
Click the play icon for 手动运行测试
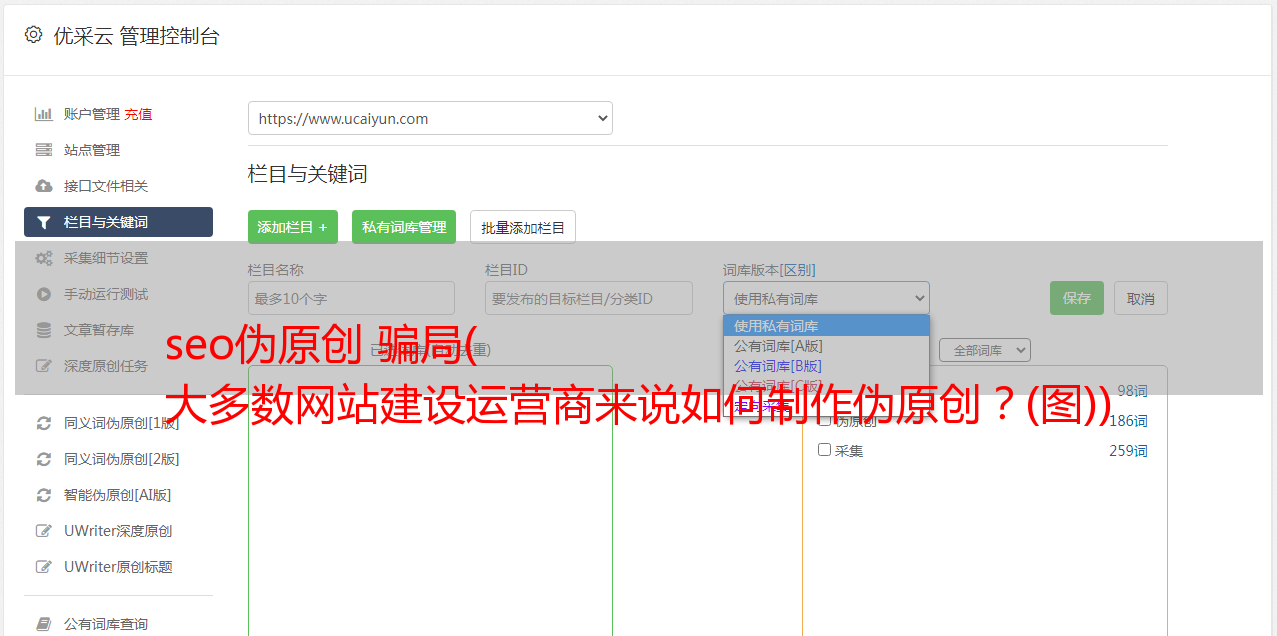pyautogui.click(x=43, y=294)
